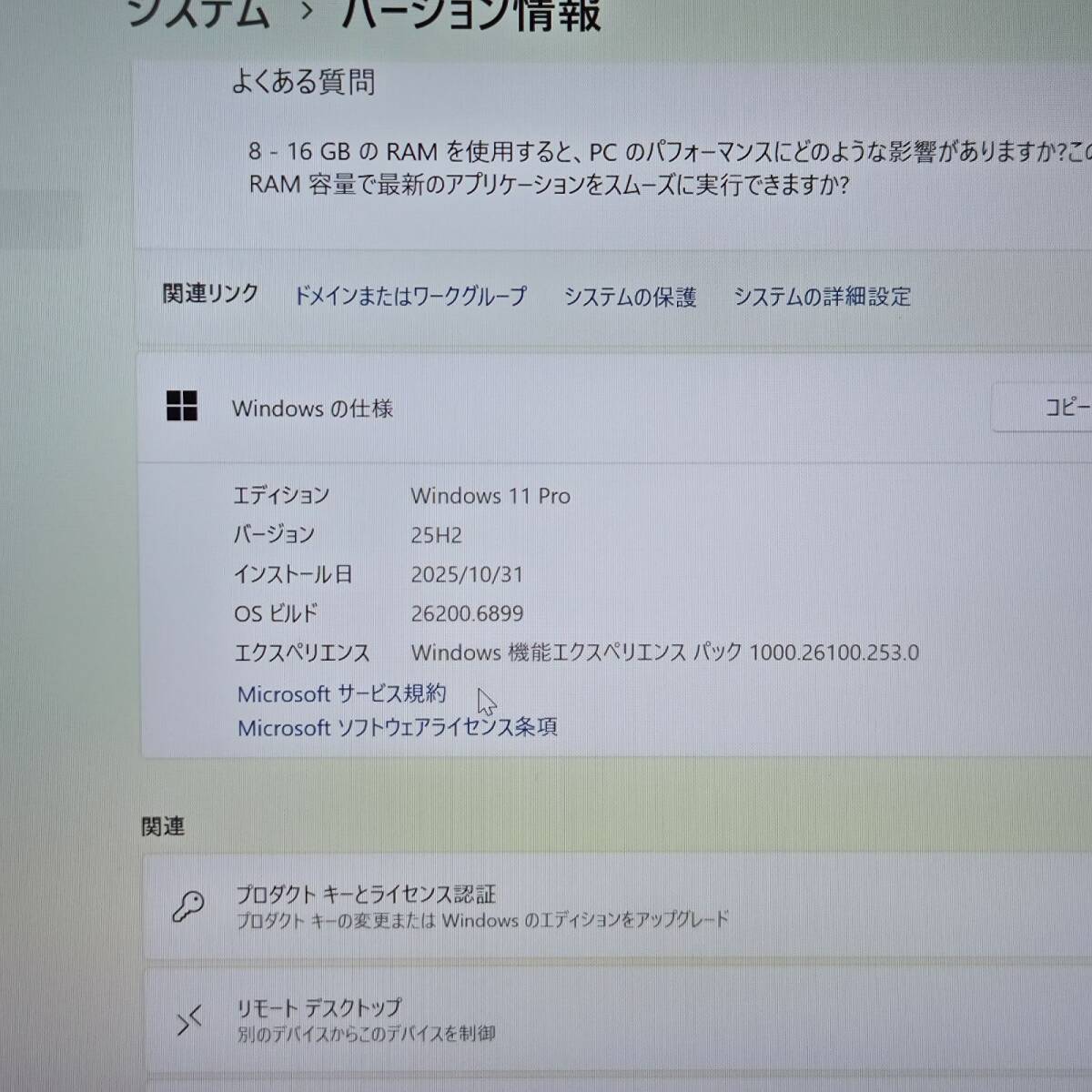Image resolution: width=1092 pixels, height=1092 pixels.
Task: Click the よくある質問 heading
Action: pos(303,82)
